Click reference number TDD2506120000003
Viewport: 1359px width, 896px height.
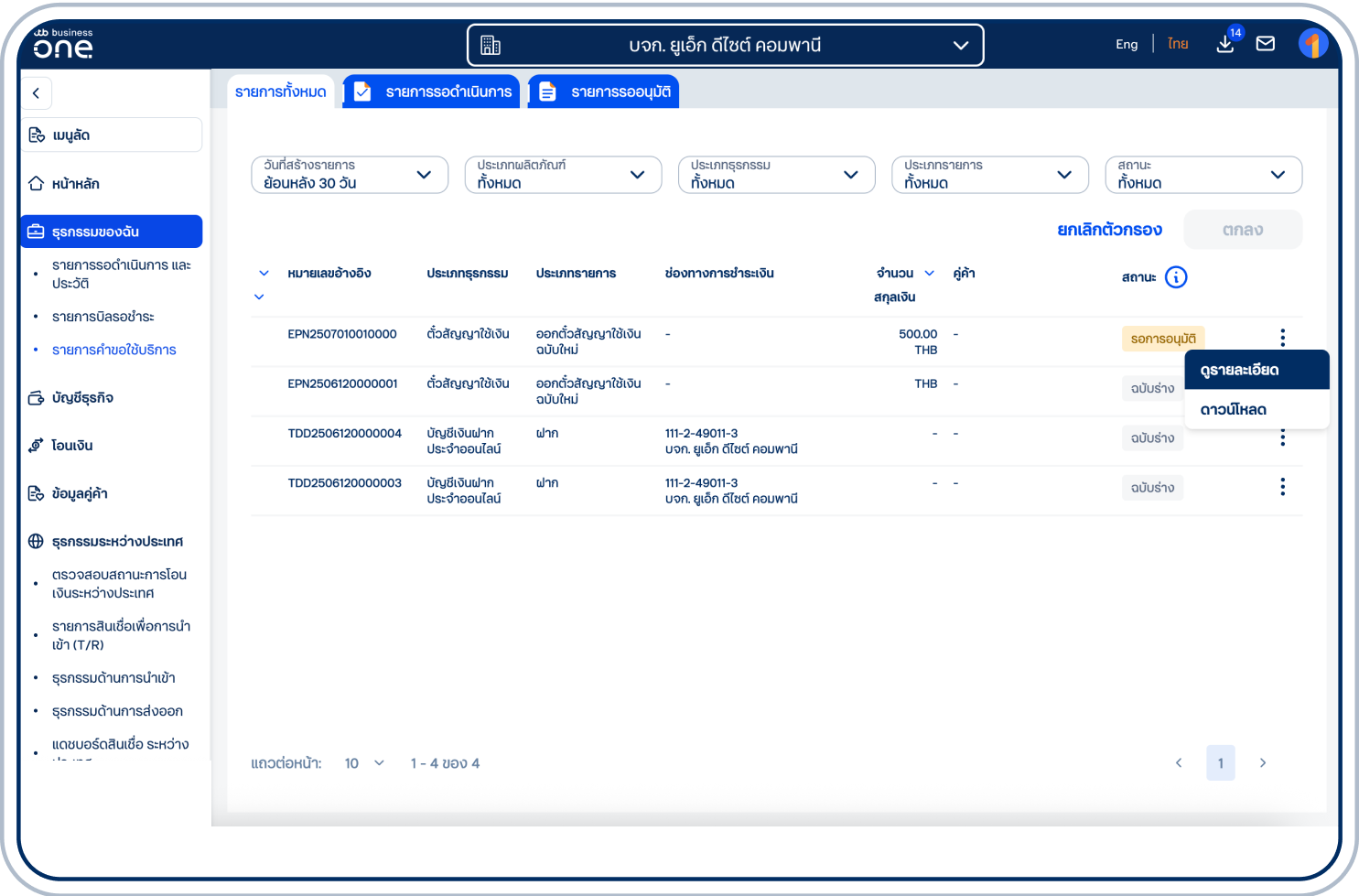tap(345, 482)
